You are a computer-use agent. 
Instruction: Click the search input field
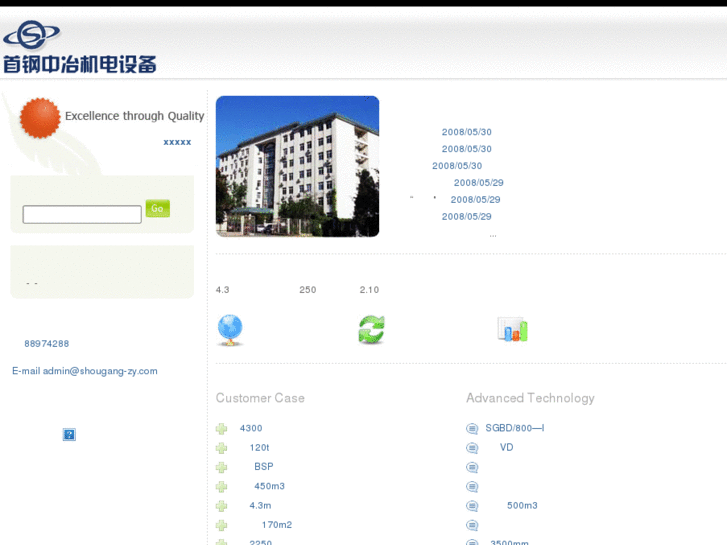82,214
